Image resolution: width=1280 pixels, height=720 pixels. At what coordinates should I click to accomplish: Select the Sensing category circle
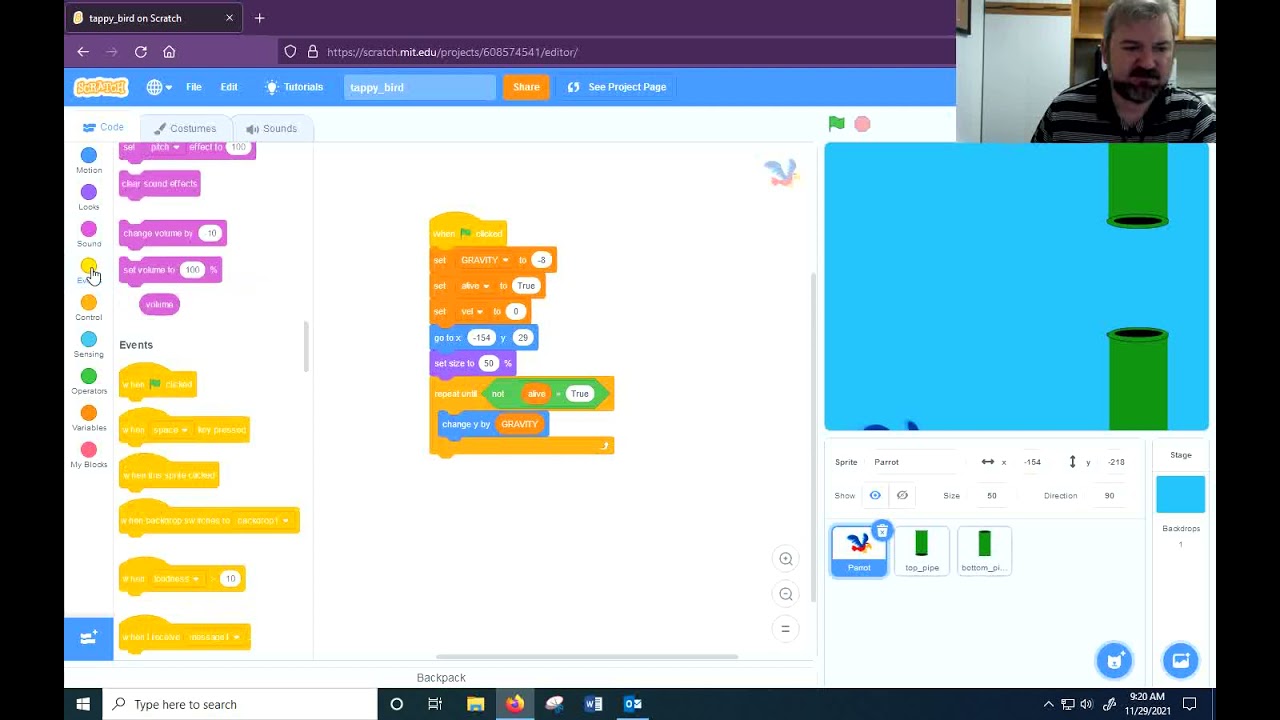click(x=89, y=340)
